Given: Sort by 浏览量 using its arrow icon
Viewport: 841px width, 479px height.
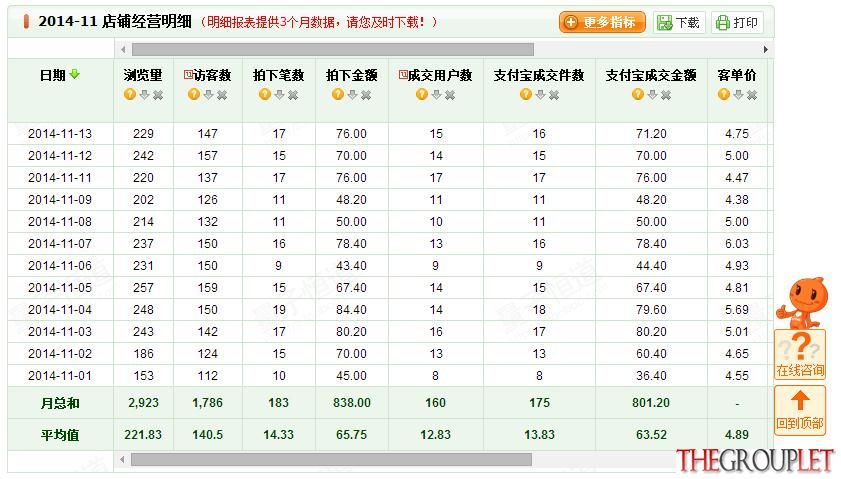Looking at the screenshot, I should [x=144, y=95].
